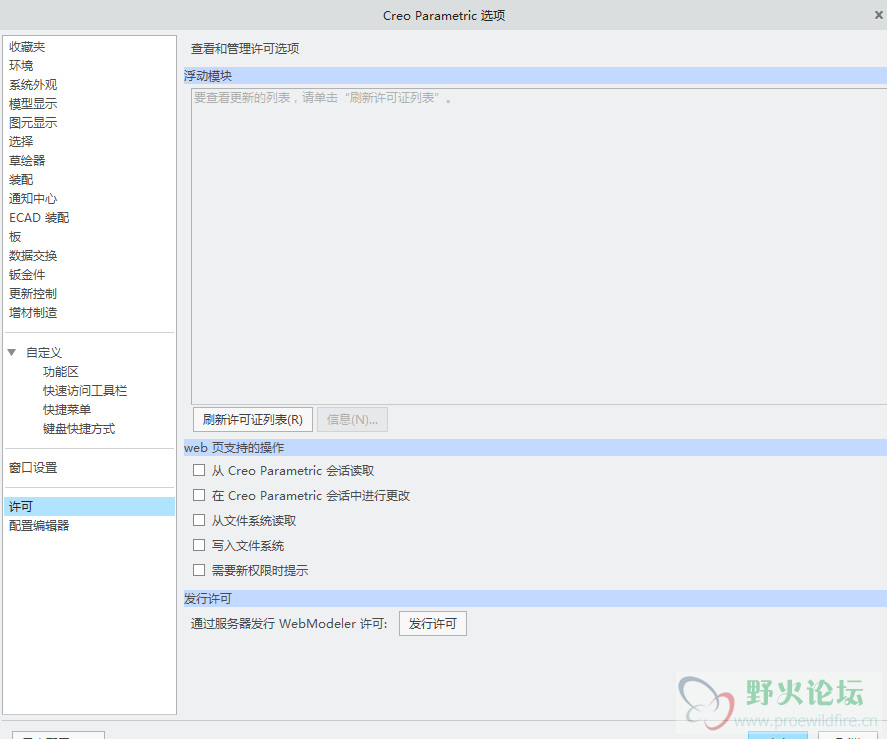This screenshot has width=887, height=739.
Task: Toggle 在 Creo Parametric 会话中进行更改 checkbox
Action: tap(199, 496)
